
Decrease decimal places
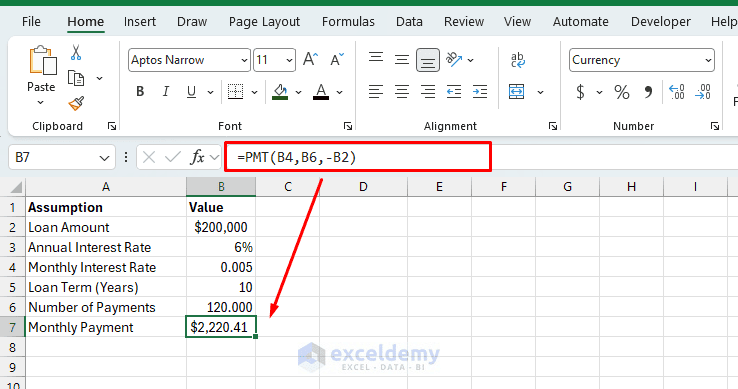click(x=703, y=92)
